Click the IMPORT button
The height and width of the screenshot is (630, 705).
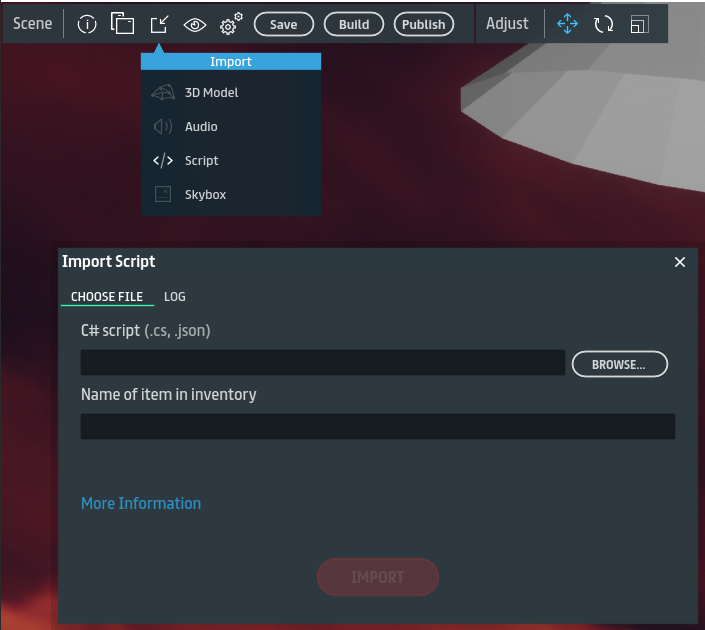[x=378, y=577]
